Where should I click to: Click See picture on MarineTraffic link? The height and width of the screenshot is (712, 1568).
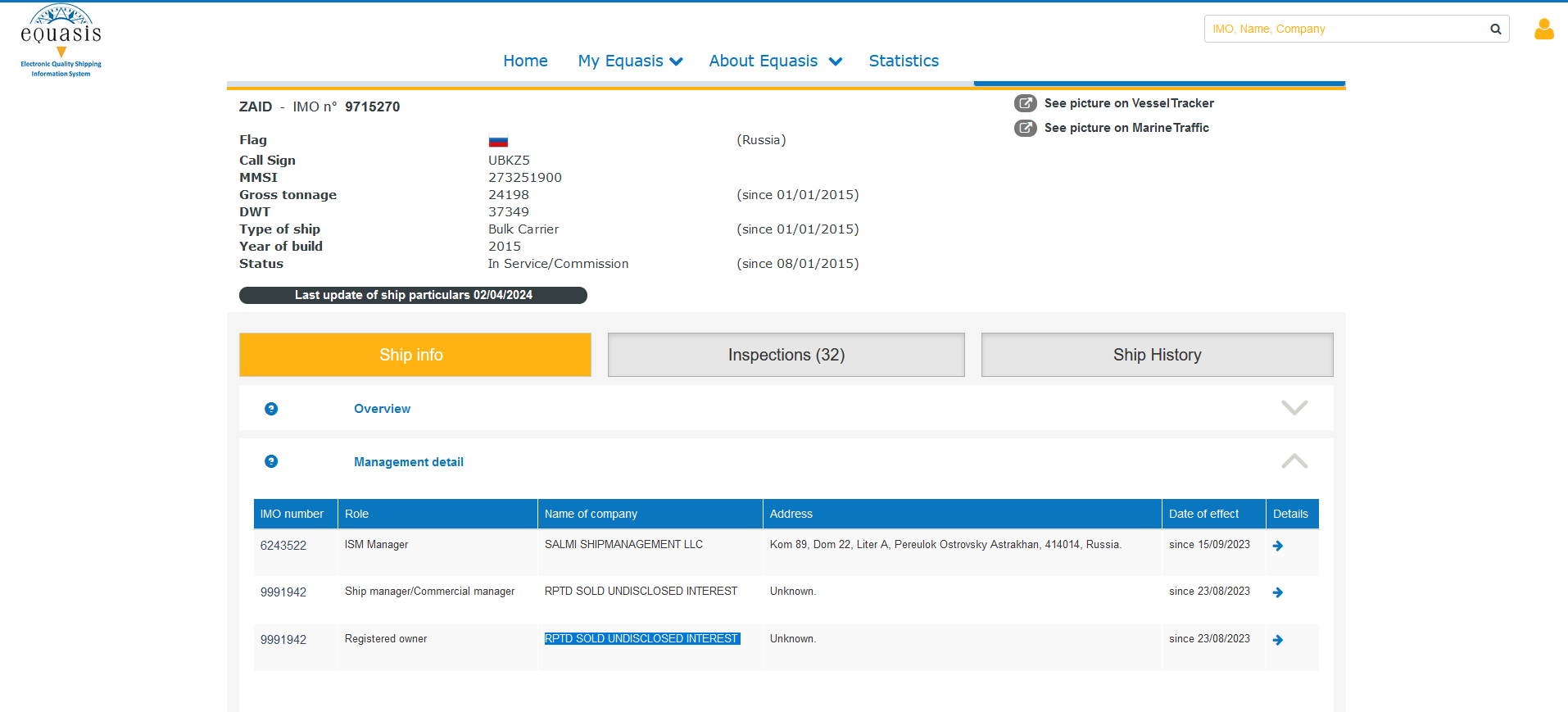pyautogui.click(x=1126, y=128)
